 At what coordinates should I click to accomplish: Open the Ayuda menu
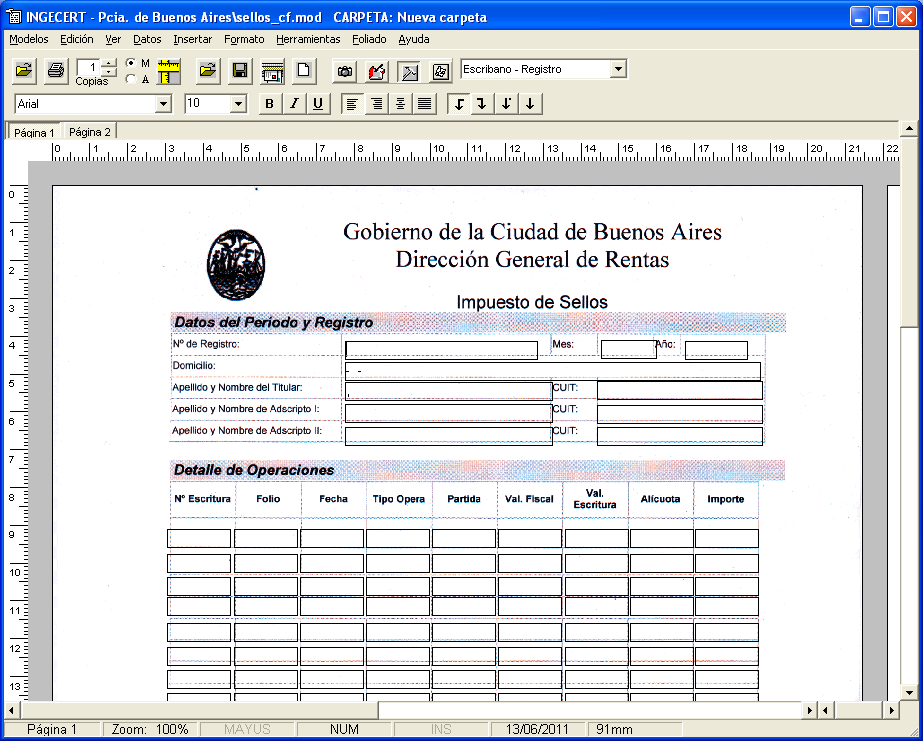[x=414, y=39]
